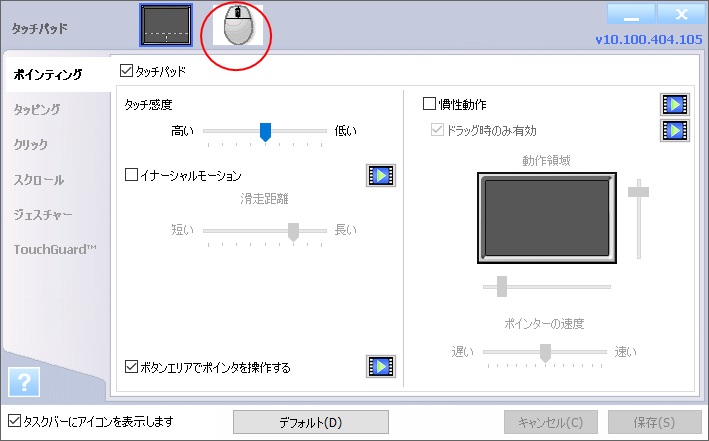The image size is (709, 441).
Task: Click the デフォルト(D) button
Action: (x=310, y=422)
